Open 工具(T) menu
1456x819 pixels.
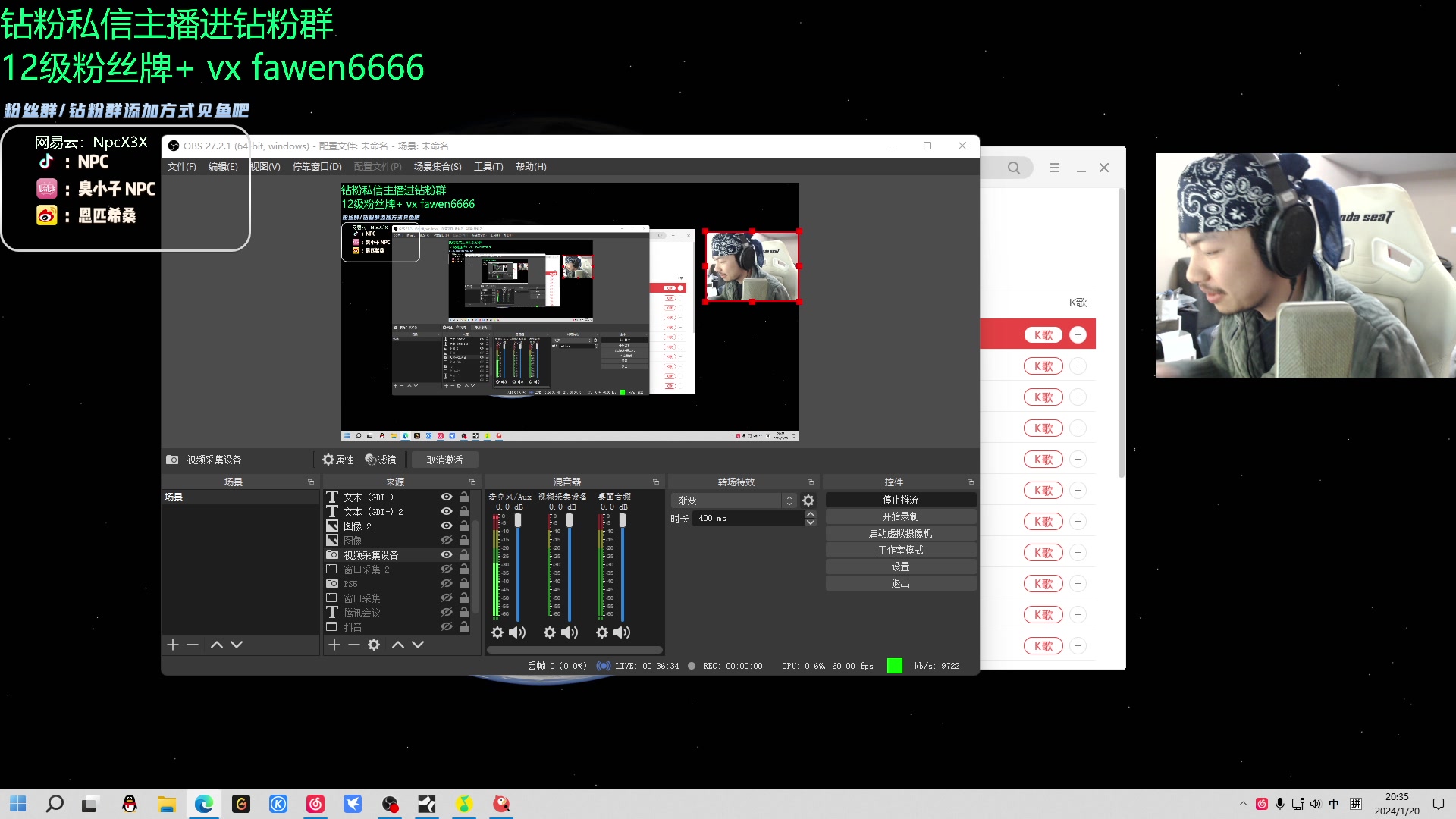pyautogui.click(x=488, y=167)
